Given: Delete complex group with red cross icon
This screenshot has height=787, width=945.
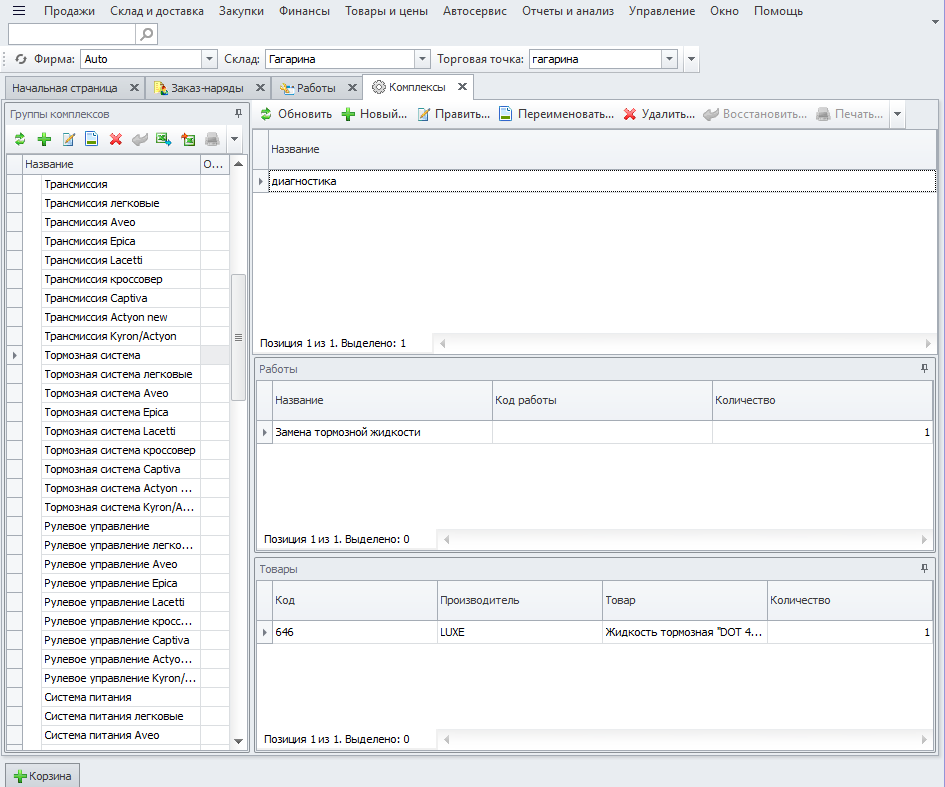Looking at the screenshot, I should point(116,139).
